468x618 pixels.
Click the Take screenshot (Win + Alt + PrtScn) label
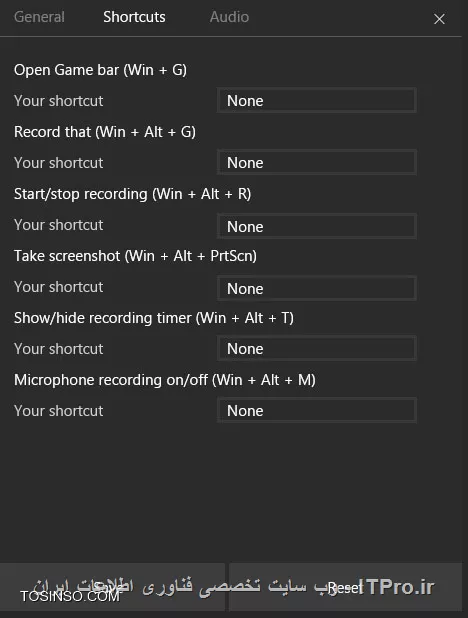135,256
